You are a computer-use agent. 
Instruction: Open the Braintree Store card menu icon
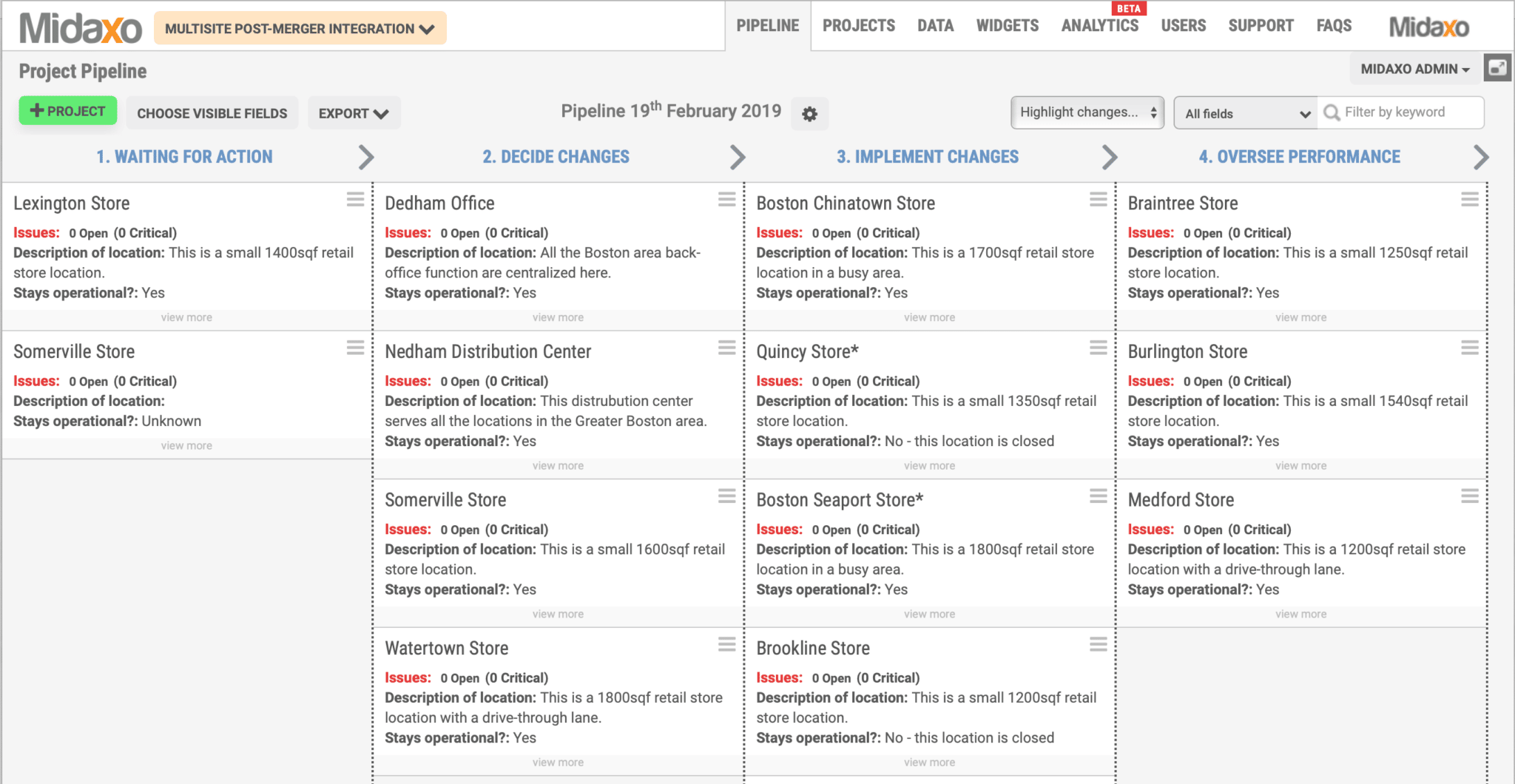1469,200
